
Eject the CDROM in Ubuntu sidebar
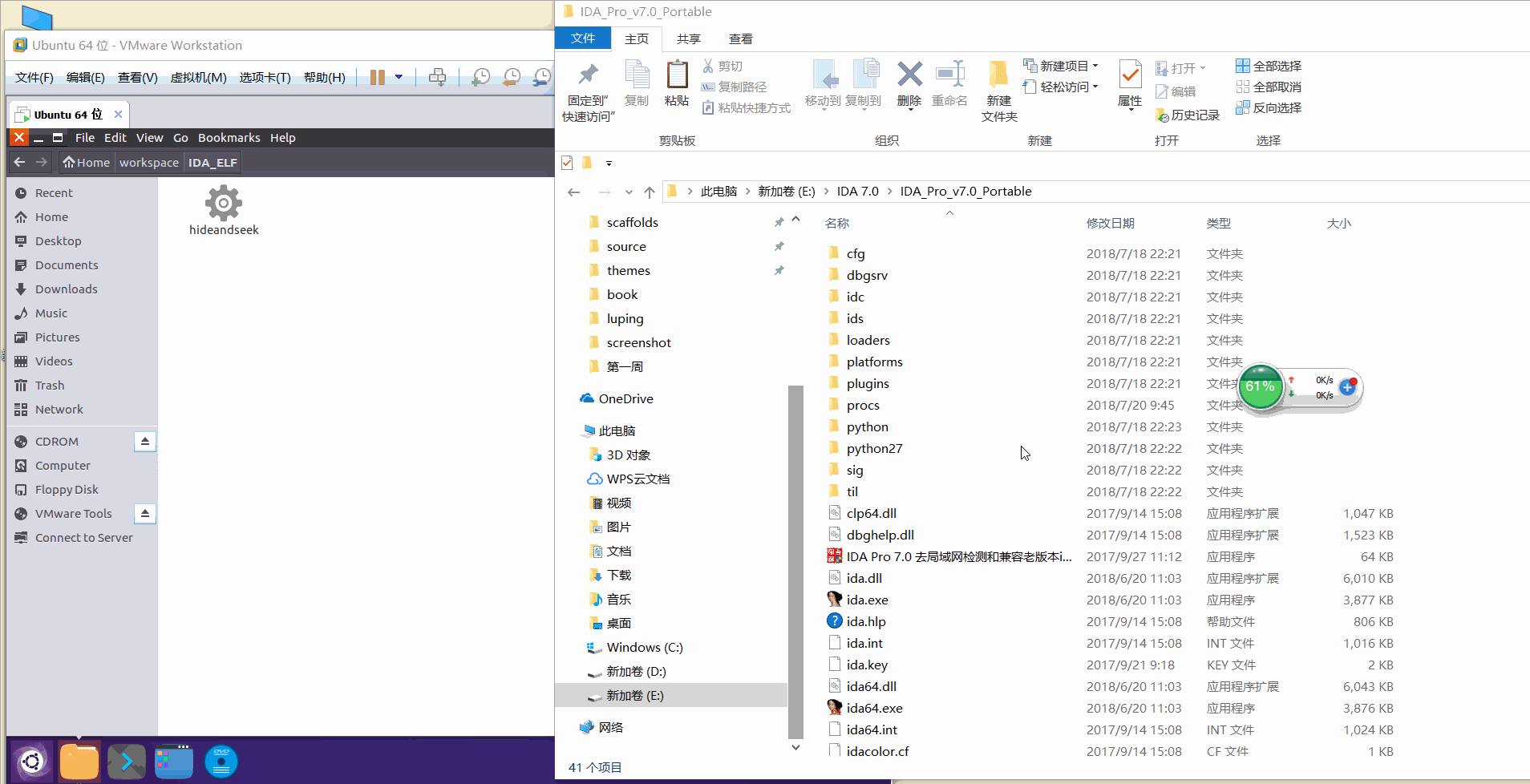pyautogui.click(x=145, y=441)
